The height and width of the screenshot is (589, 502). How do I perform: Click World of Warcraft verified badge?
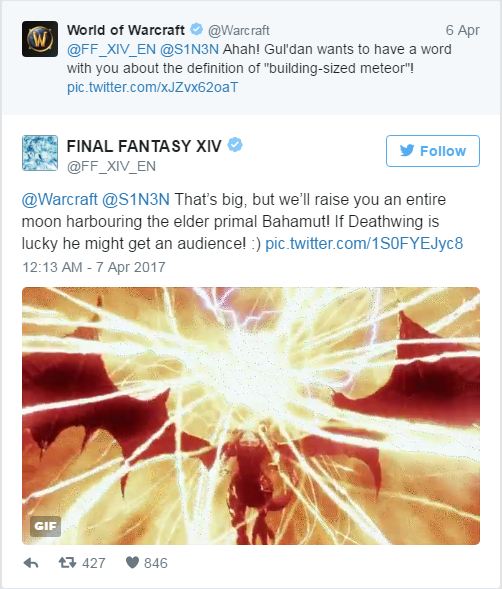coord(197,29)
